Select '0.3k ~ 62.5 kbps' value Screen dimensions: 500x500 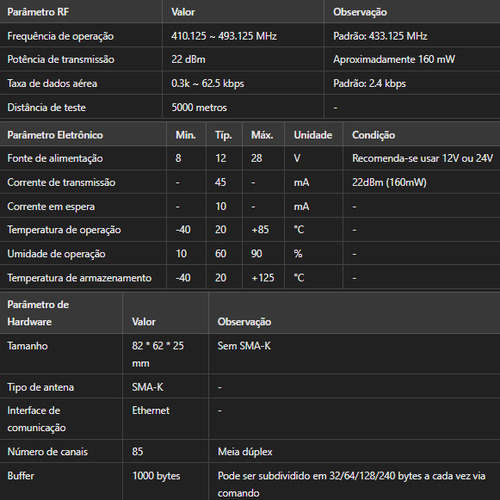(208, 83)
